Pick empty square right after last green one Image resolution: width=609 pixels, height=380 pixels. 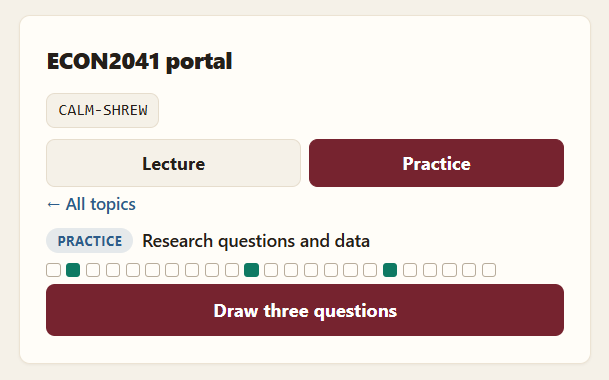coord(410,270)
